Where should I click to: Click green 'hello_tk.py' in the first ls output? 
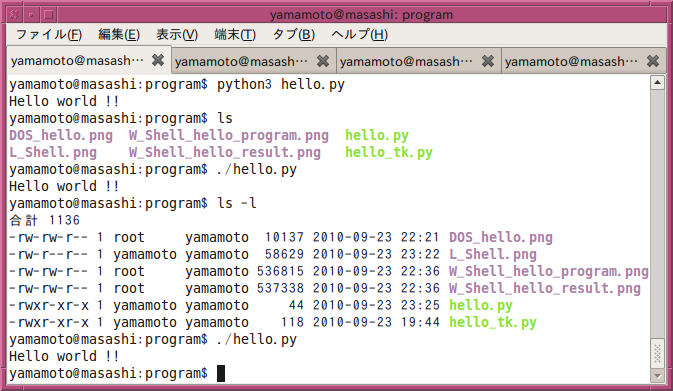coord(389,152)
